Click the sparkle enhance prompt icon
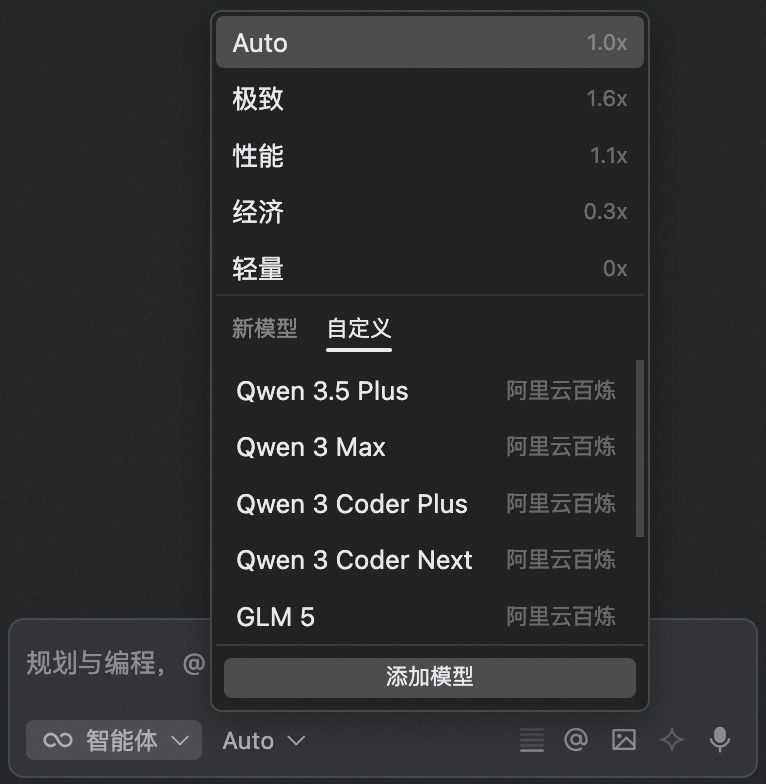This screenshot has width=766, height=784. pos(672,740)
